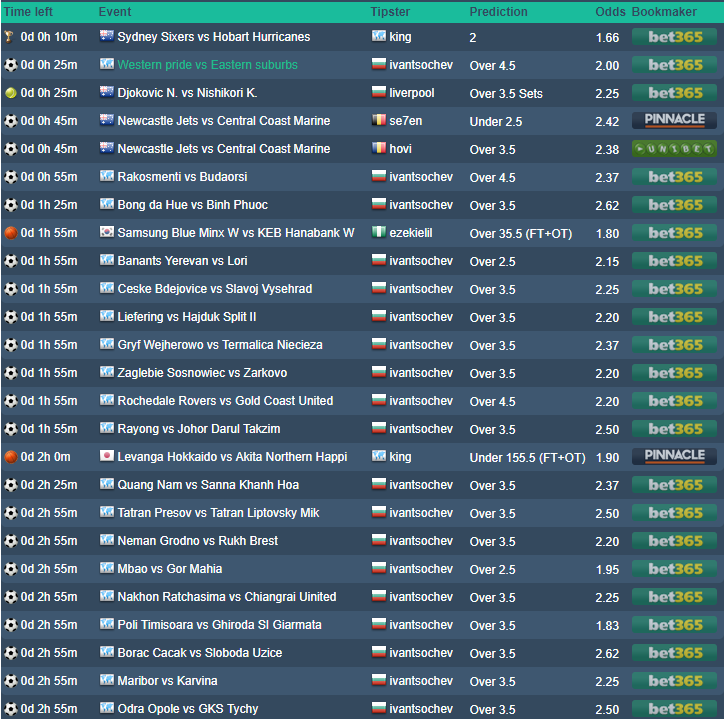This screenshot has width=725, height=719.
Task: Click the 'Under 155.5 (FT+OT)' prediction
Action: [528, 457]
